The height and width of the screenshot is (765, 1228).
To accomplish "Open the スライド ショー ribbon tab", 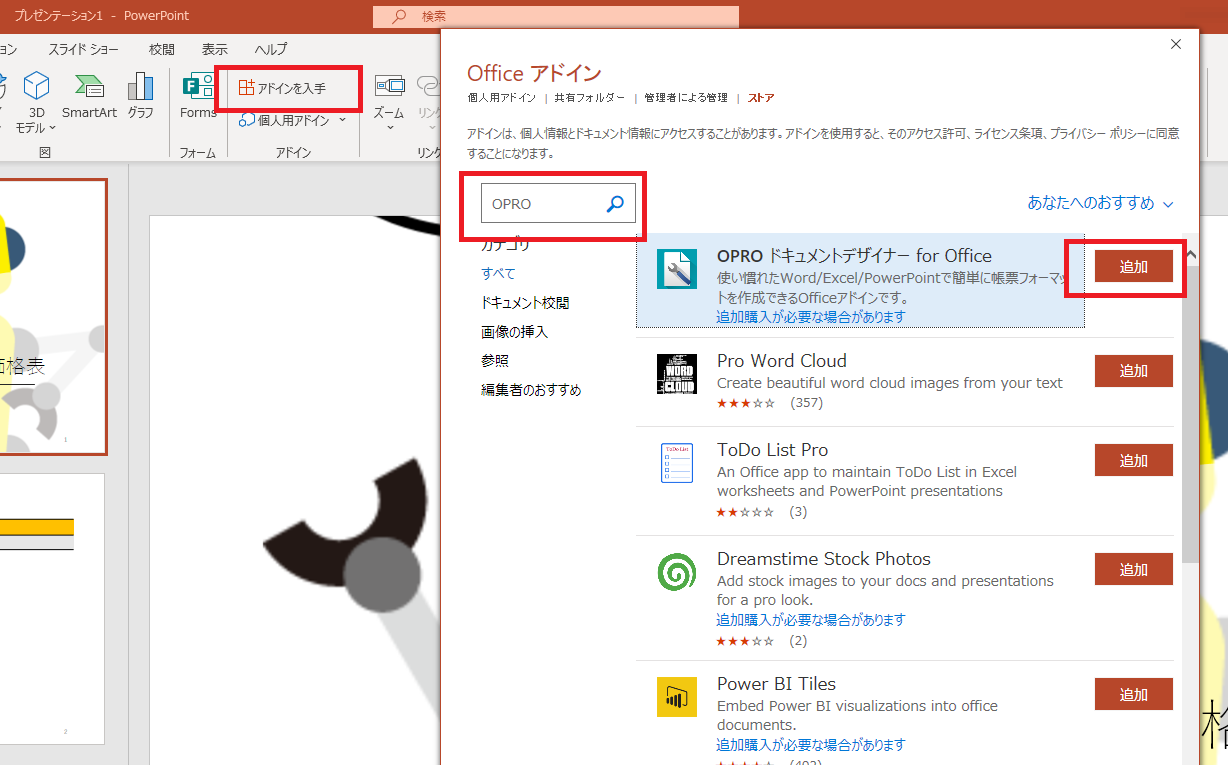I will [83, 49].
